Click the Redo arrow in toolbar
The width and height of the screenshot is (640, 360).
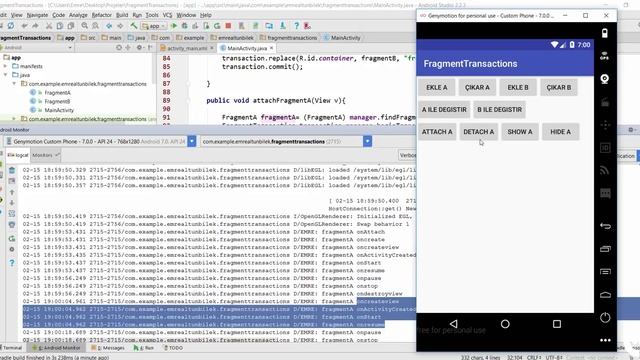35,26
